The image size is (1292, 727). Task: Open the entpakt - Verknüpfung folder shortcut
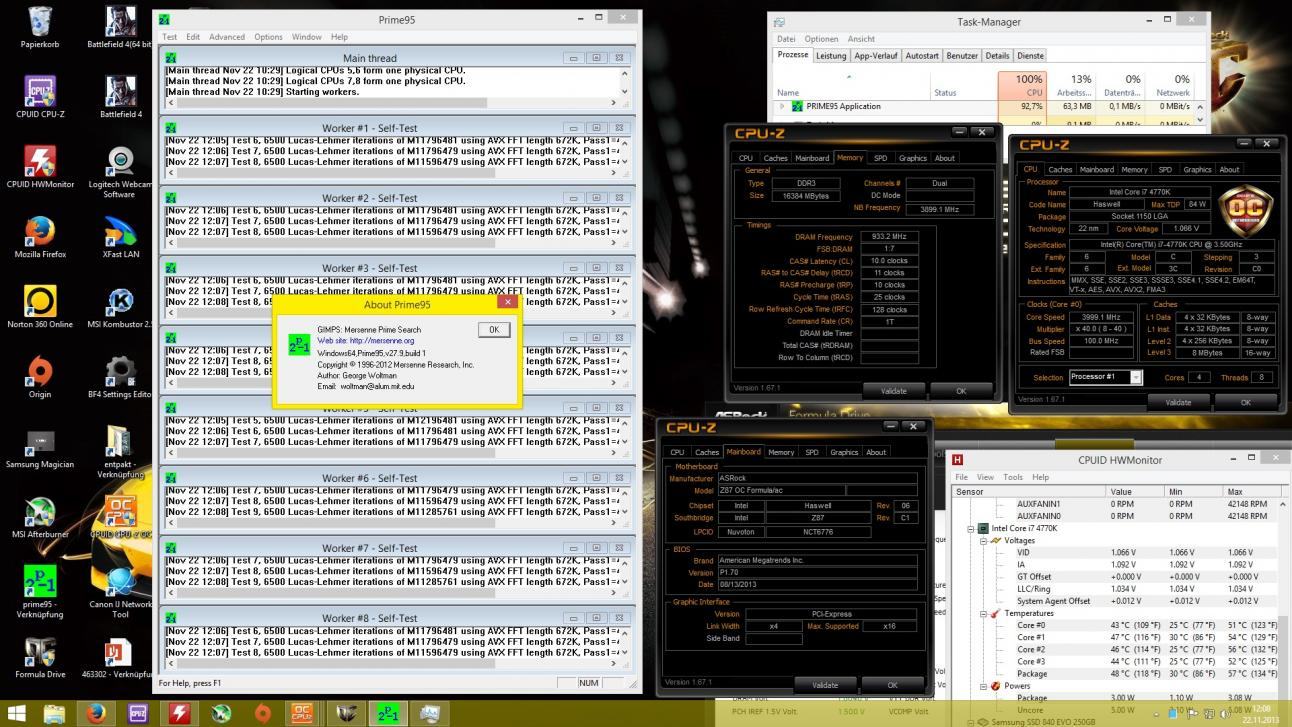[x=120, y=452]
